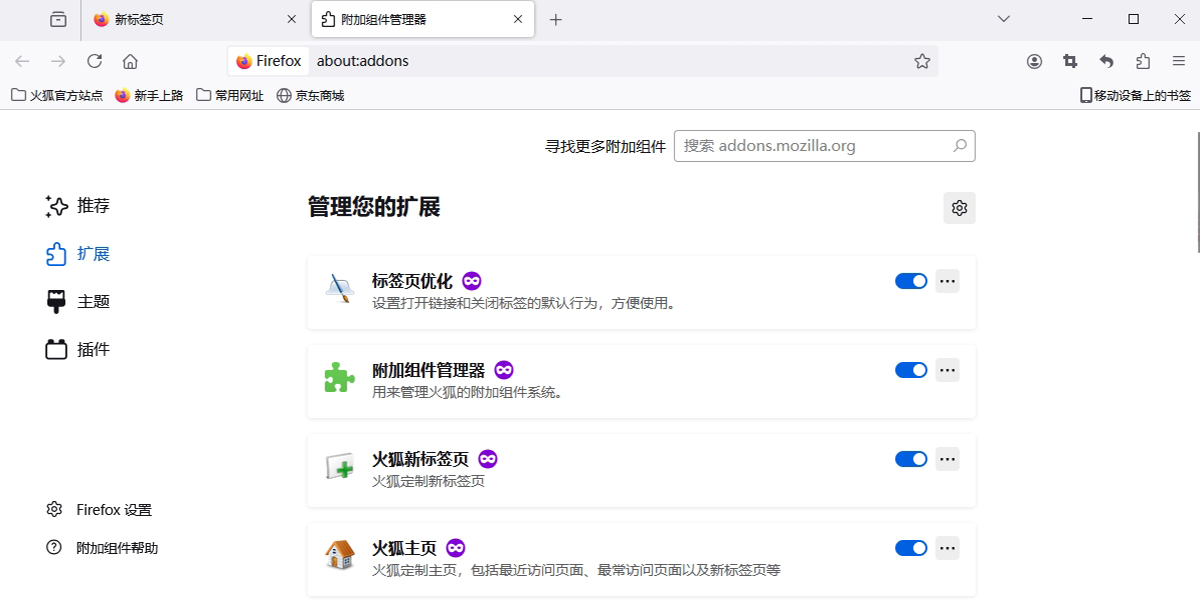Open the extensions puzzle toolbar icon

1143,61
